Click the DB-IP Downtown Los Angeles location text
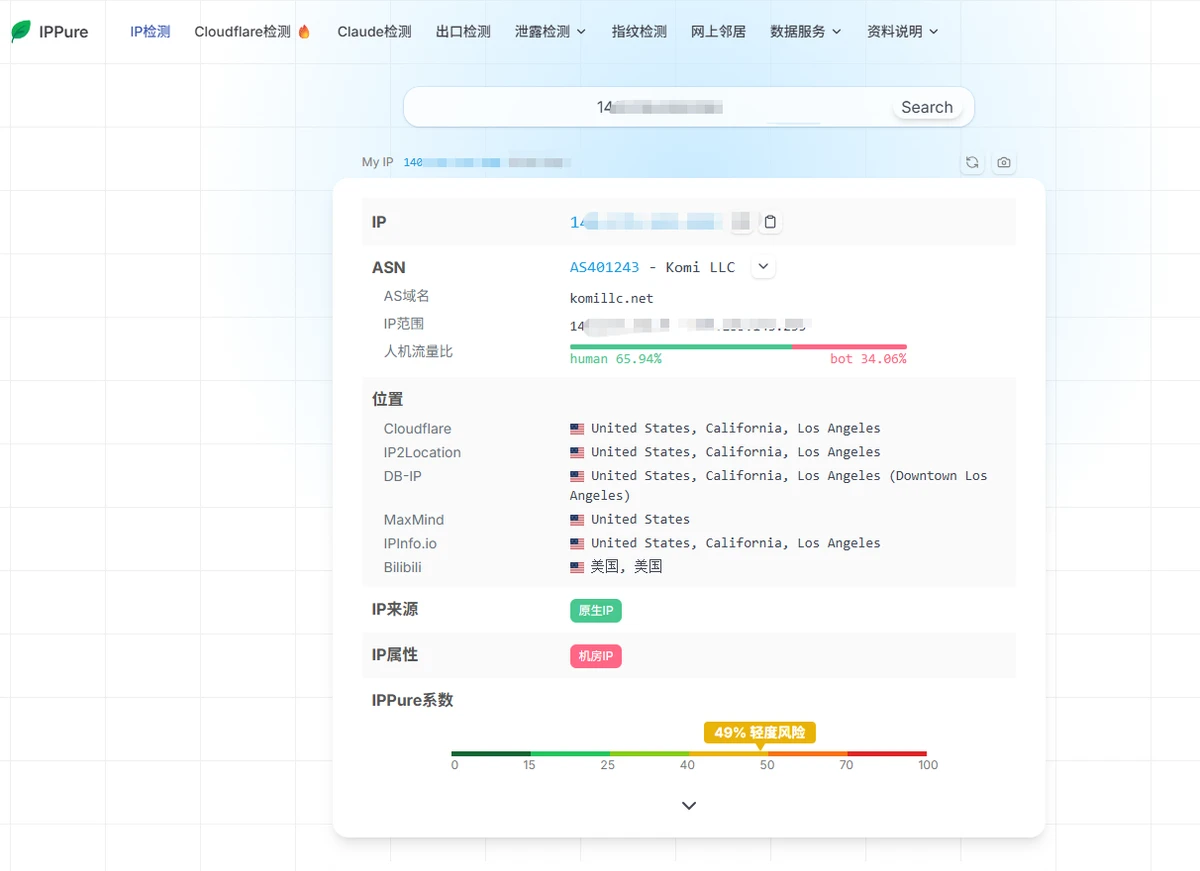The image size is (1200, 871). (x=778, y=486)
